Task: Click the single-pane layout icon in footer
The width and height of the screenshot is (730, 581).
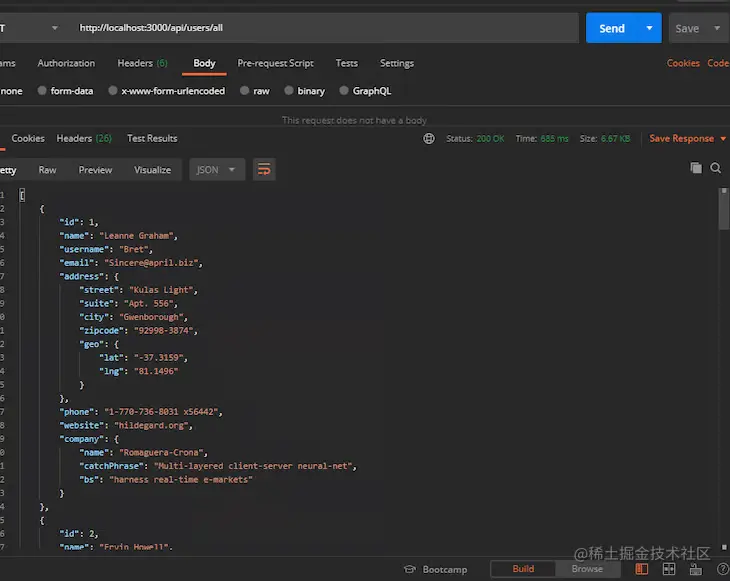Action: pos(642,569)
